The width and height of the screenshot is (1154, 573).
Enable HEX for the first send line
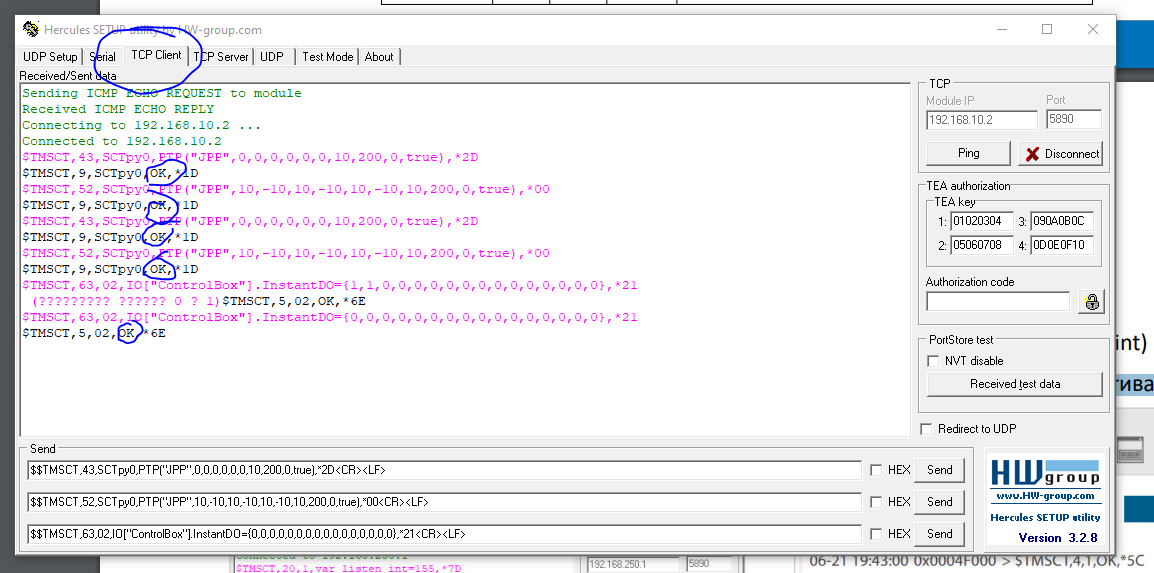[x=877, y=470]
